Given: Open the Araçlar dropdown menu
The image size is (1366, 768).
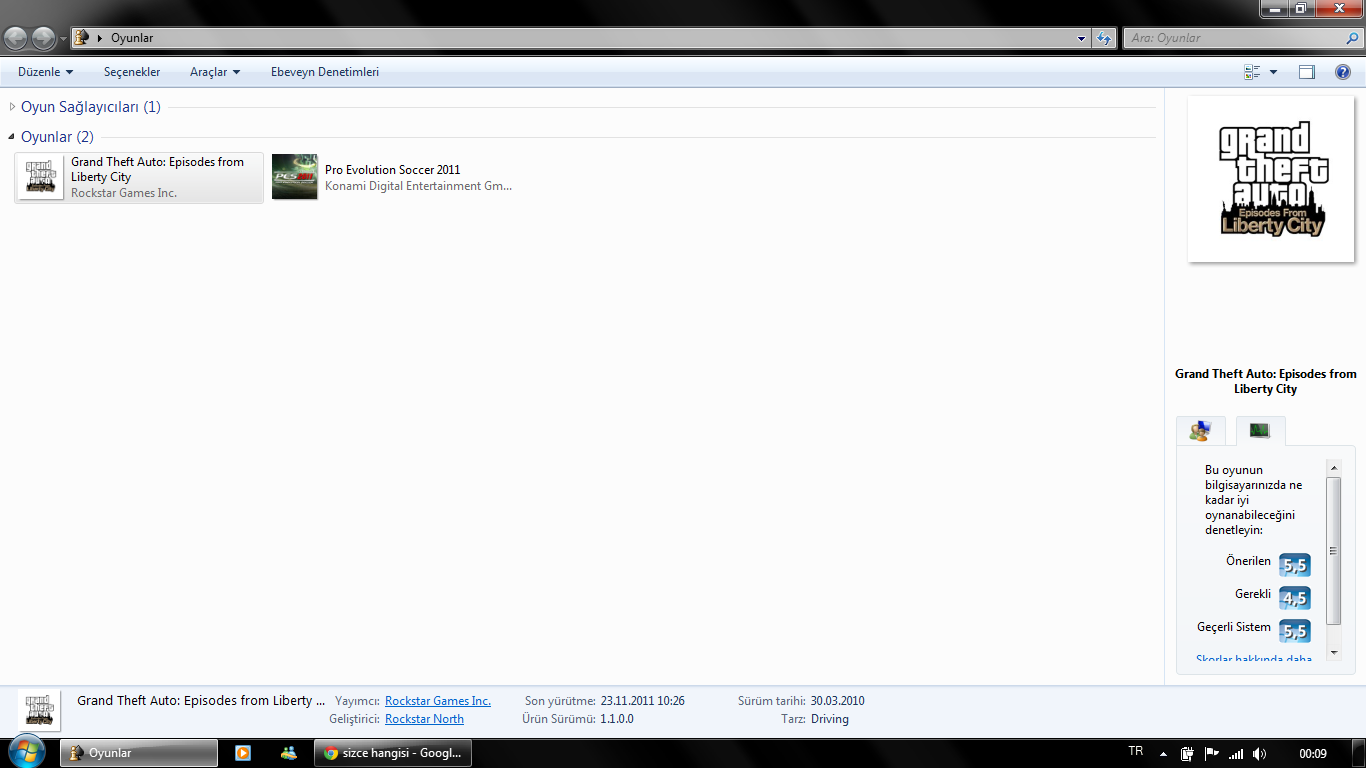Looking at the screenshot, I should [215, 72].
